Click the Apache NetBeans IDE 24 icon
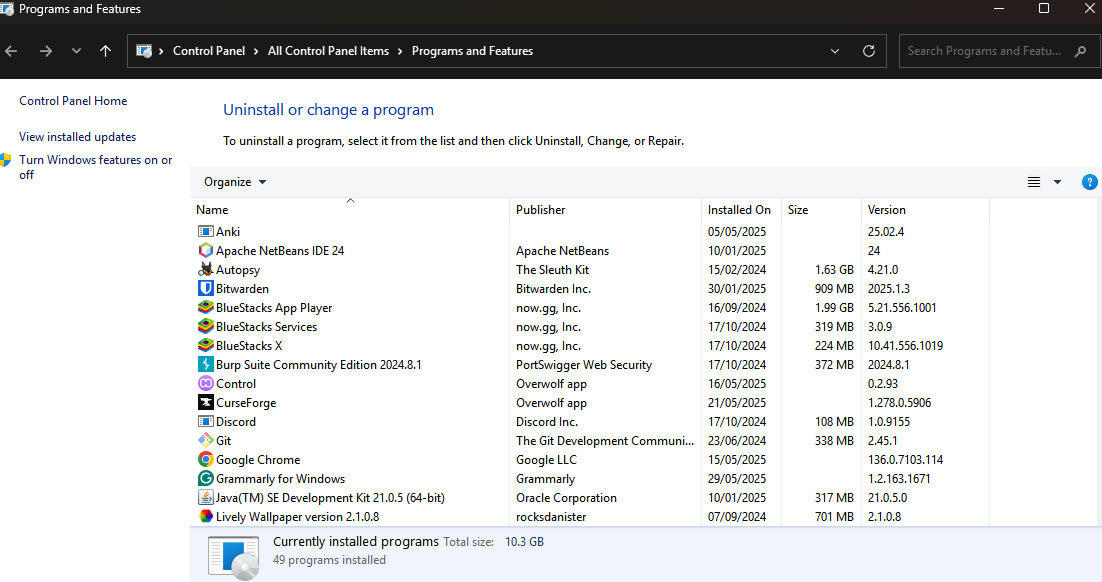Viewport: 1102px width, 582px height. point(205,250)
